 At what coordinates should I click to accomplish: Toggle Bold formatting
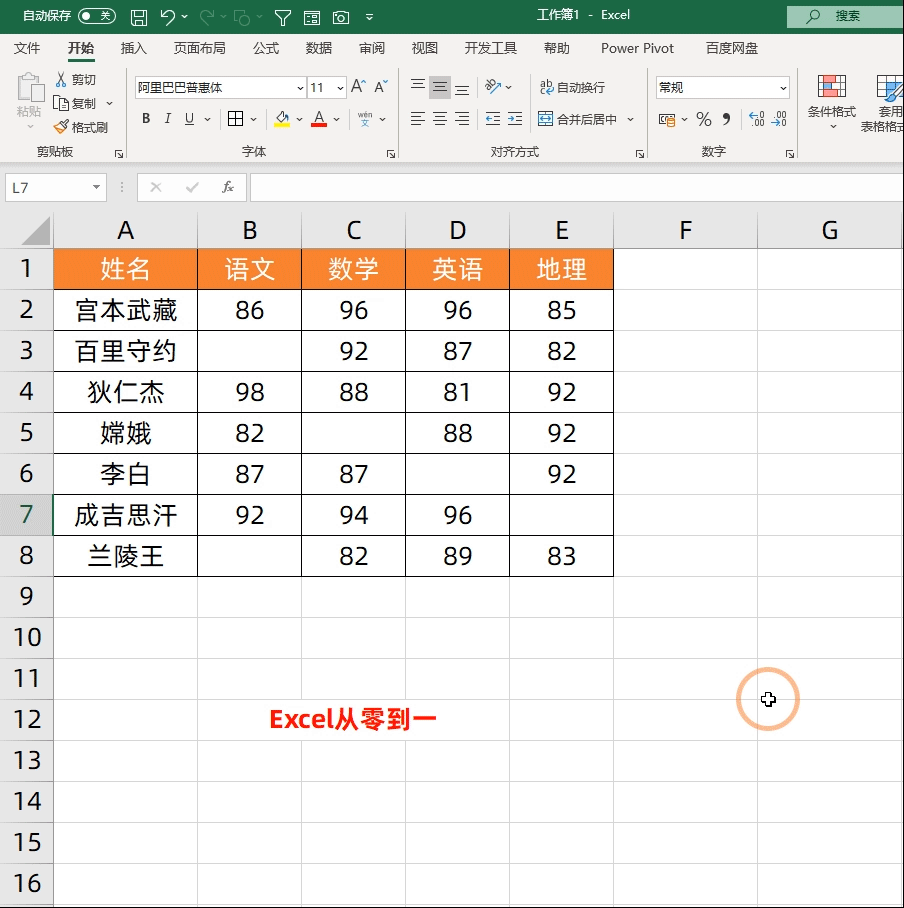(x=146, y=119)
